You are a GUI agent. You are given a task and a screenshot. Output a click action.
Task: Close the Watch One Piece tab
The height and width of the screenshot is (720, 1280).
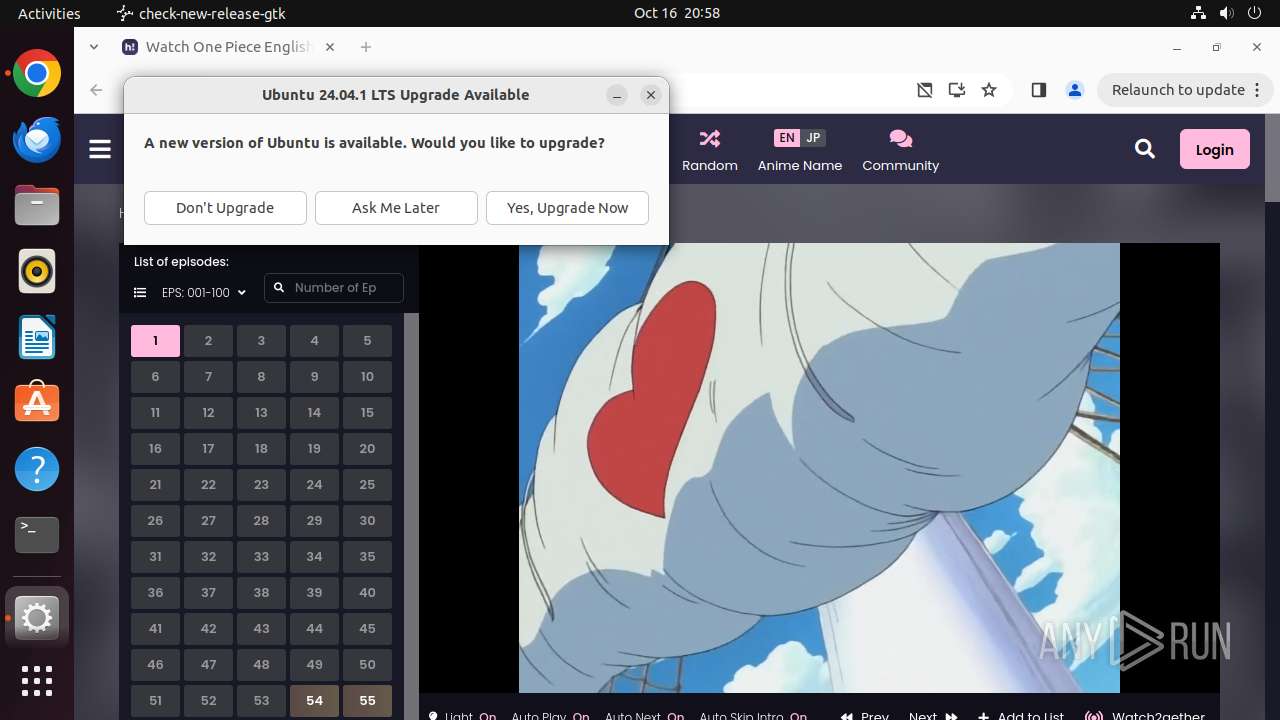330,47
